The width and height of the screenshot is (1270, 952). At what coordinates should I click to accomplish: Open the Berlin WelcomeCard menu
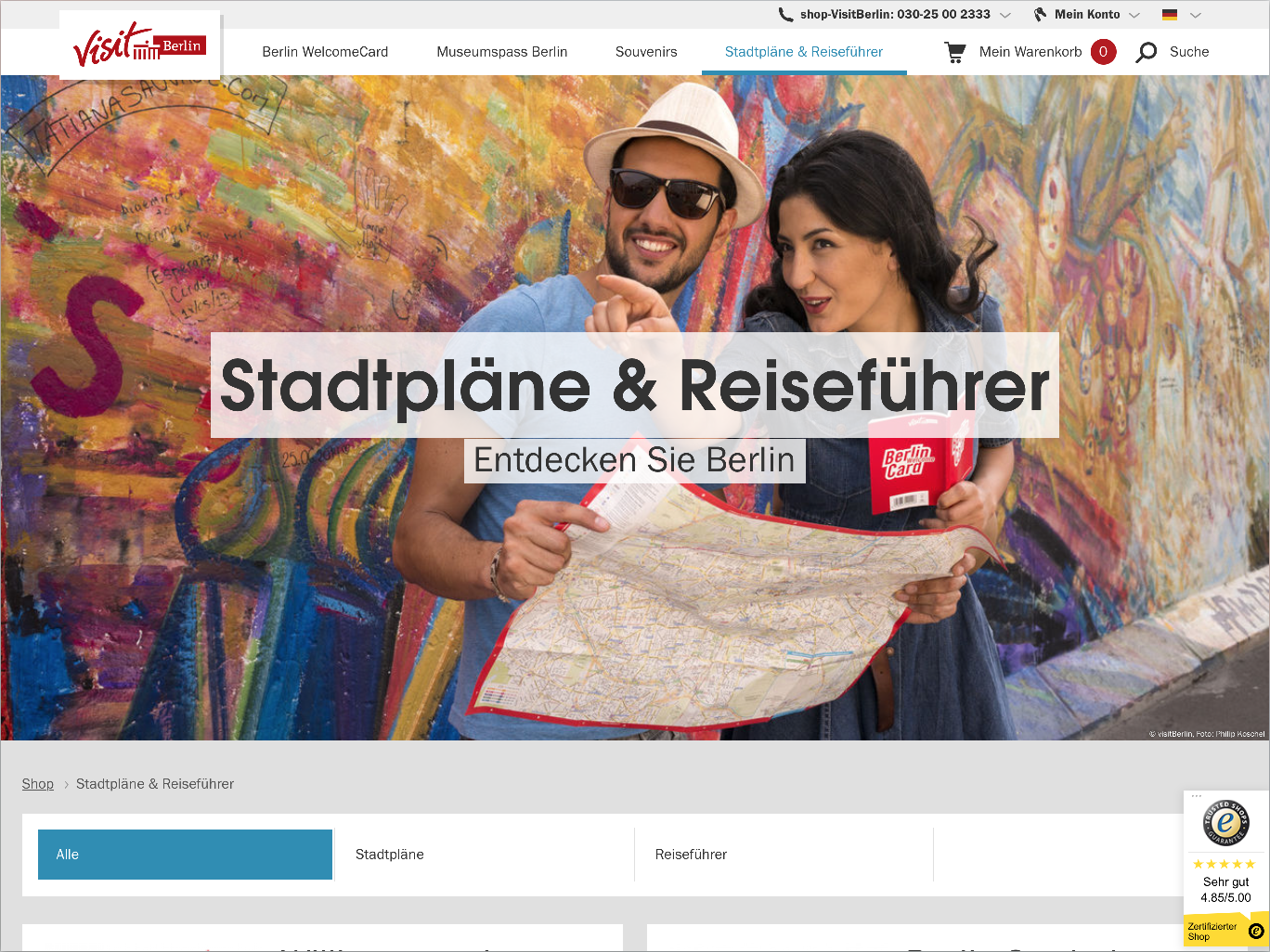click(325, 52)
